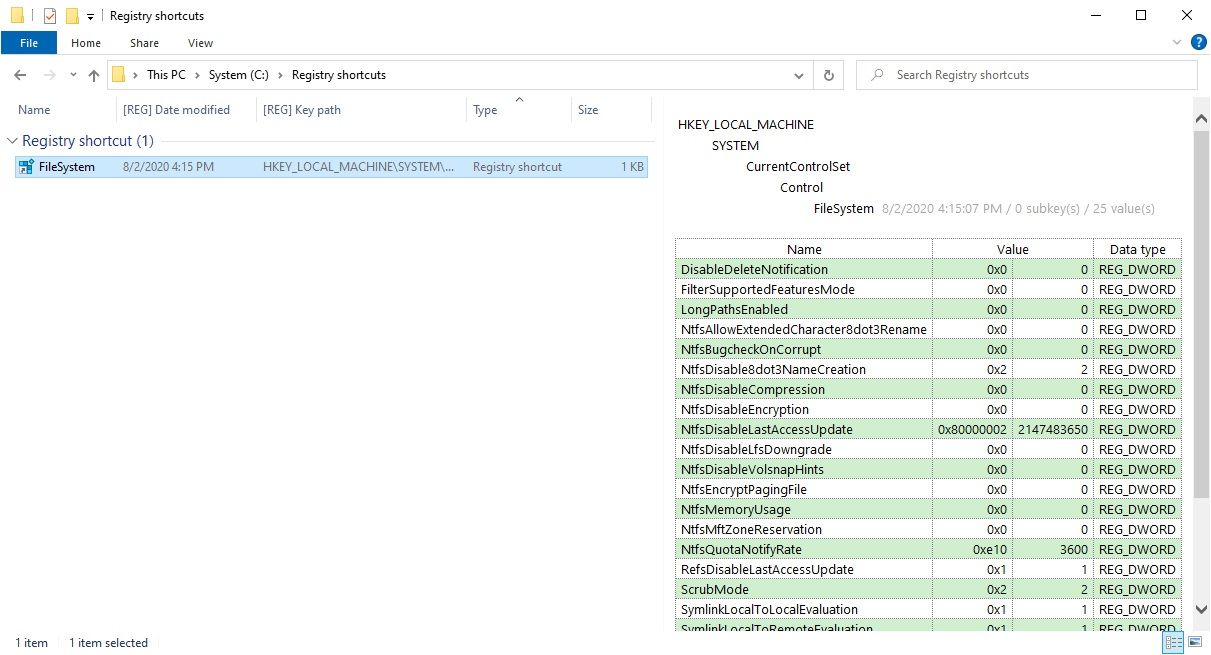Click the FileSystem registry shortcut icon

pyautogui.click(x=27, y=166)
